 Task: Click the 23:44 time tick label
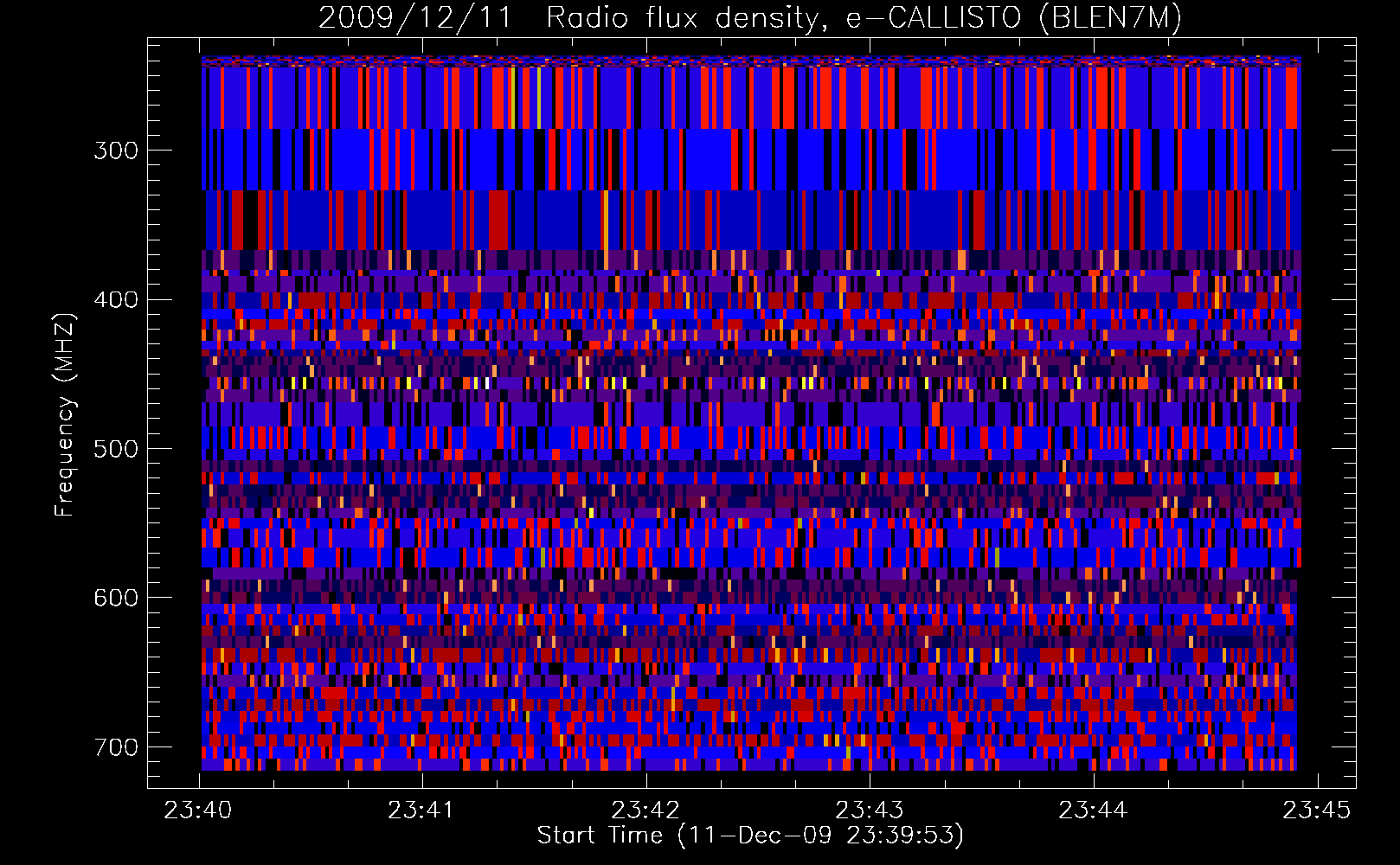pyautogui.click(x=1093, y=810)
